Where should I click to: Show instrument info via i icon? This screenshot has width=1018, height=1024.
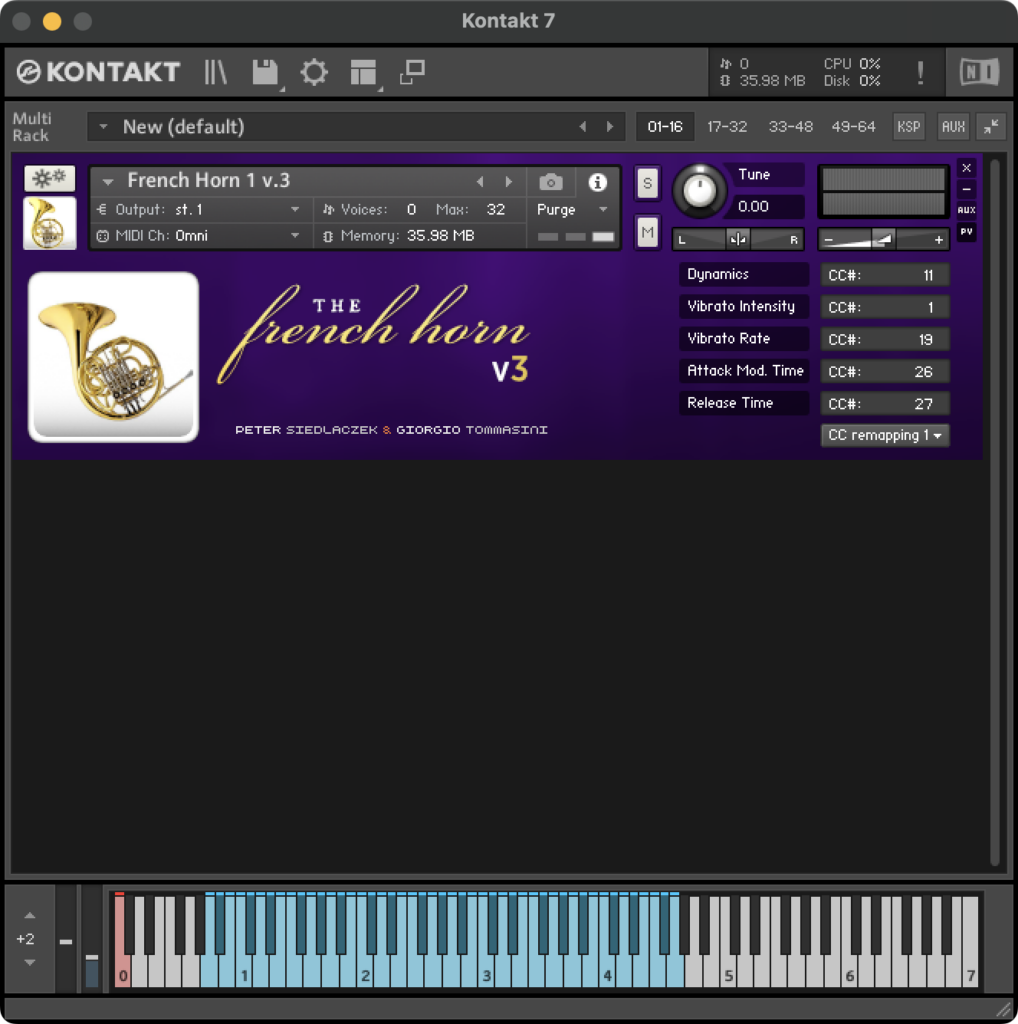click(x=597, y=182)
